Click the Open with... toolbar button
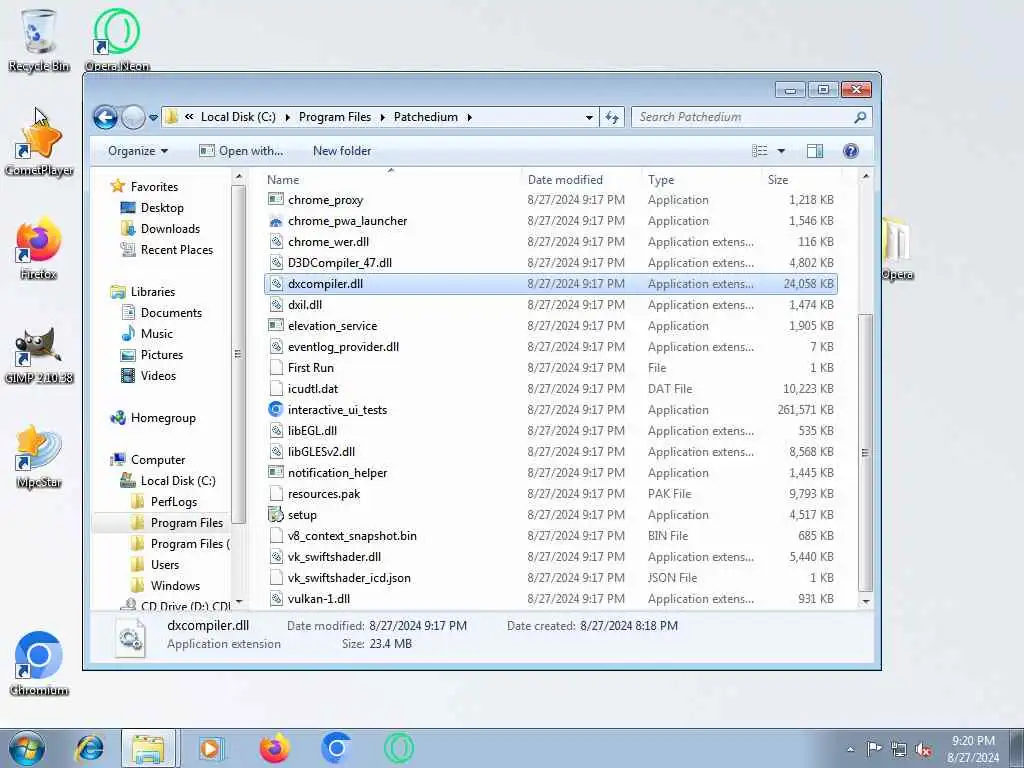This screenshot has width=1024, height=768. click(241, 152)
